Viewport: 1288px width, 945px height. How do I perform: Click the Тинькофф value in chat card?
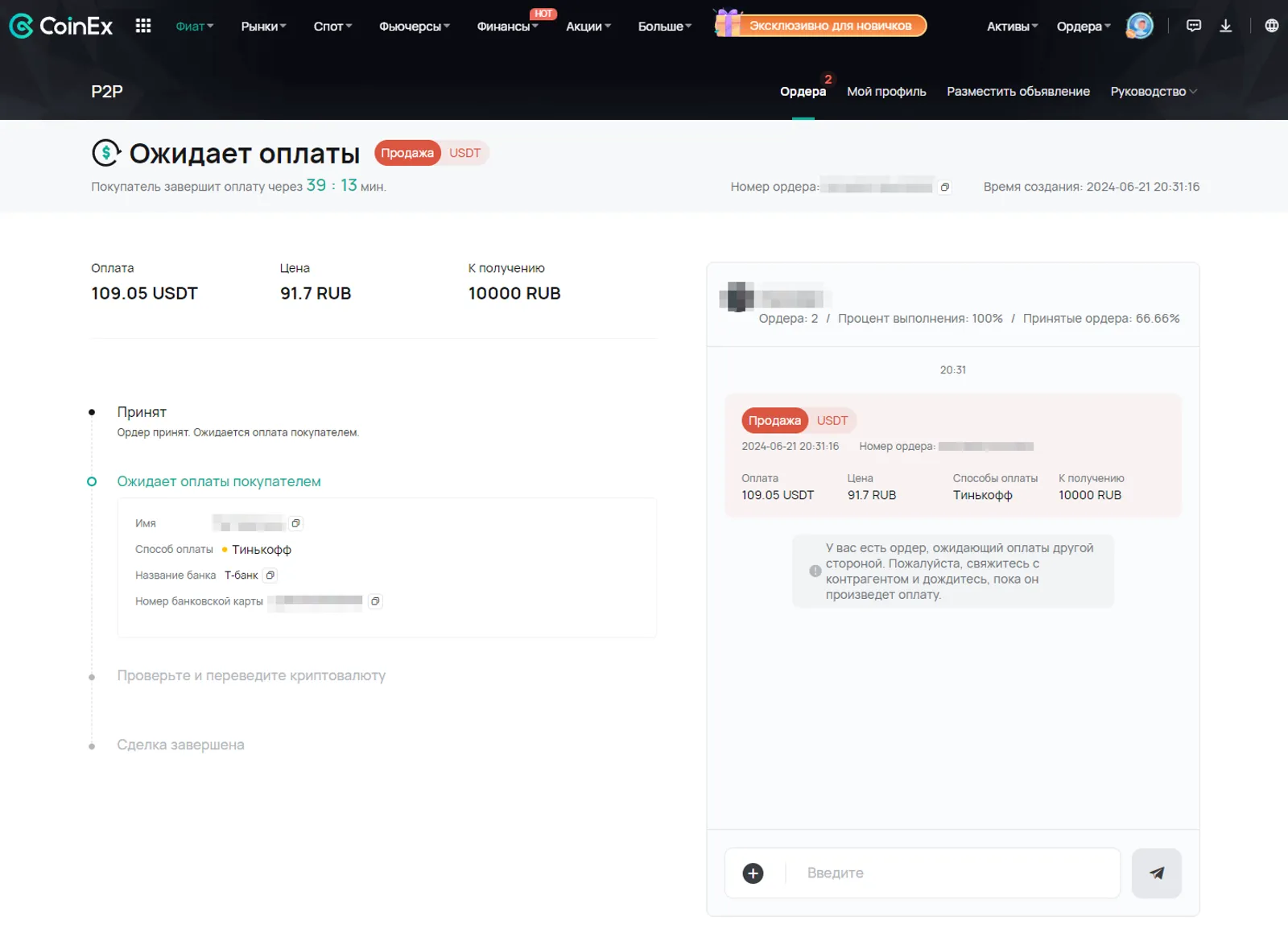pos(982,495)
